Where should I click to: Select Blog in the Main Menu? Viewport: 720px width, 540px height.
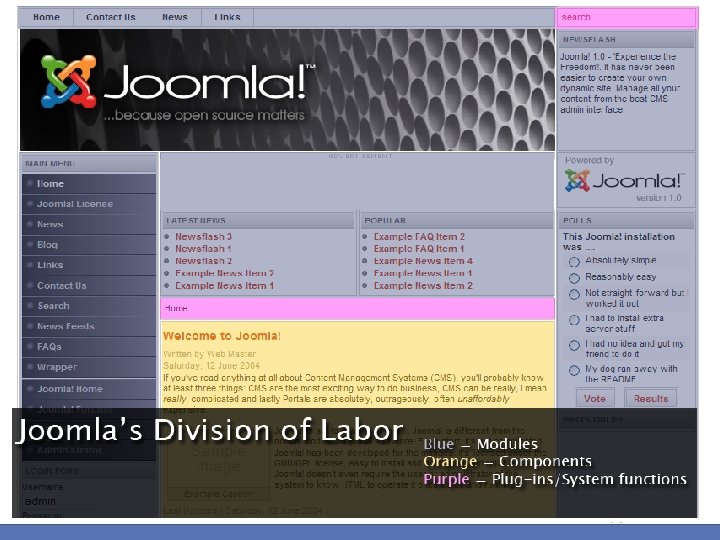click(89, 245)
